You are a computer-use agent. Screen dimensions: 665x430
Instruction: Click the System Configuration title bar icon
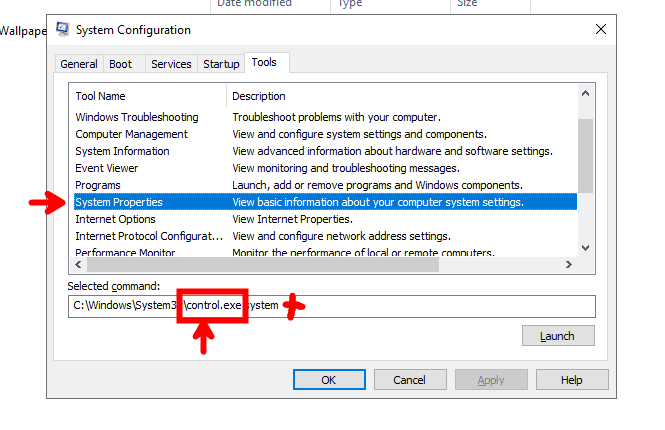point(63,29)
